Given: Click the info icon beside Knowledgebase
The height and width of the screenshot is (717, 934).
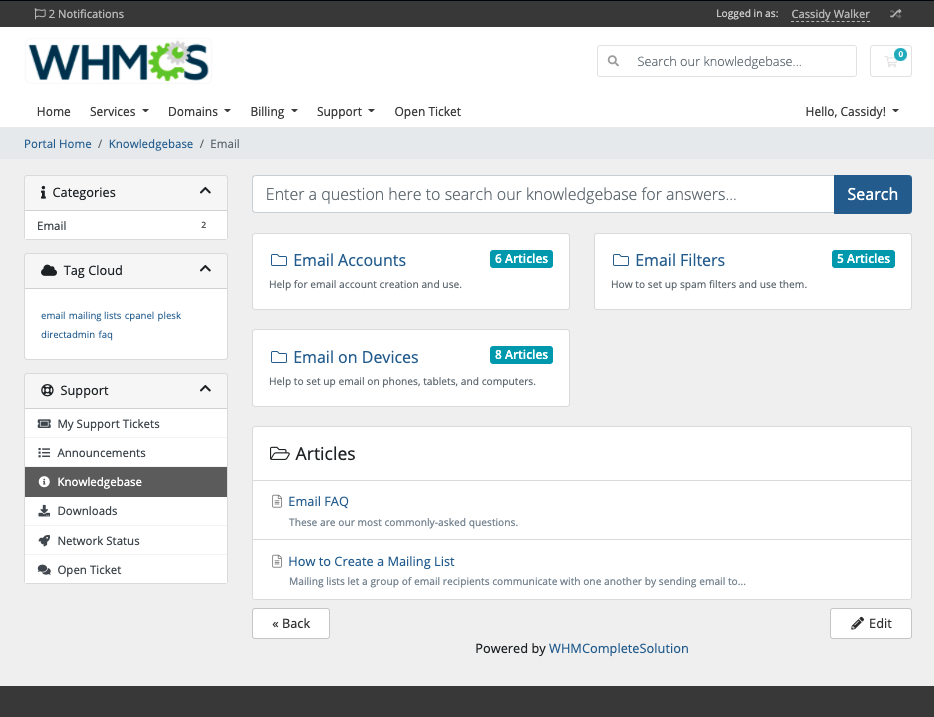Looking at the screenshot, I should click(44, 482).
